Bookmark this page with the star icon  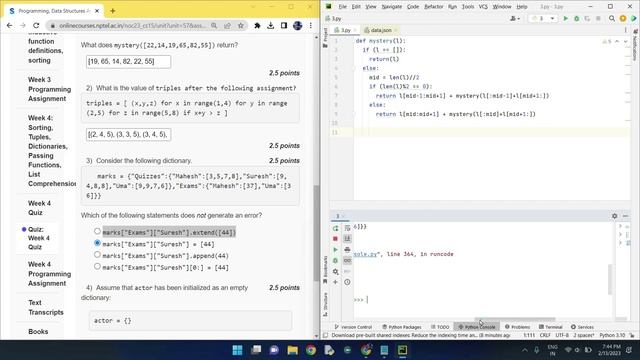point(241,26)
